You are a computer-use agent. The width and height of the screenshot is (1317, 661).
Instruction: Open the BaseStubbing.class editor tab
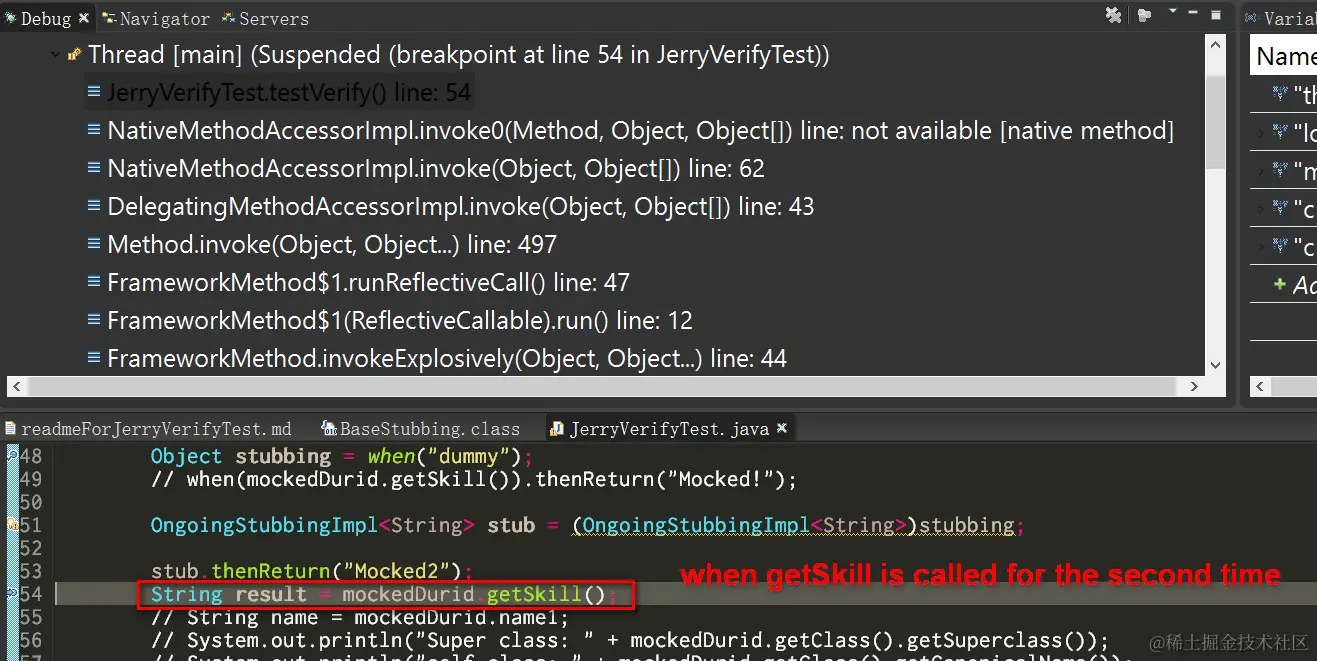coord(421,429)
